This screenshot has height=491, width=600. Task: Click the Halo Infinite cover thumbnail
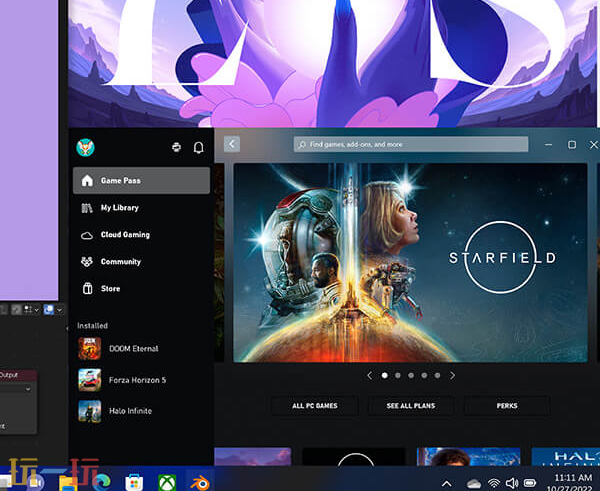(90, 411)
